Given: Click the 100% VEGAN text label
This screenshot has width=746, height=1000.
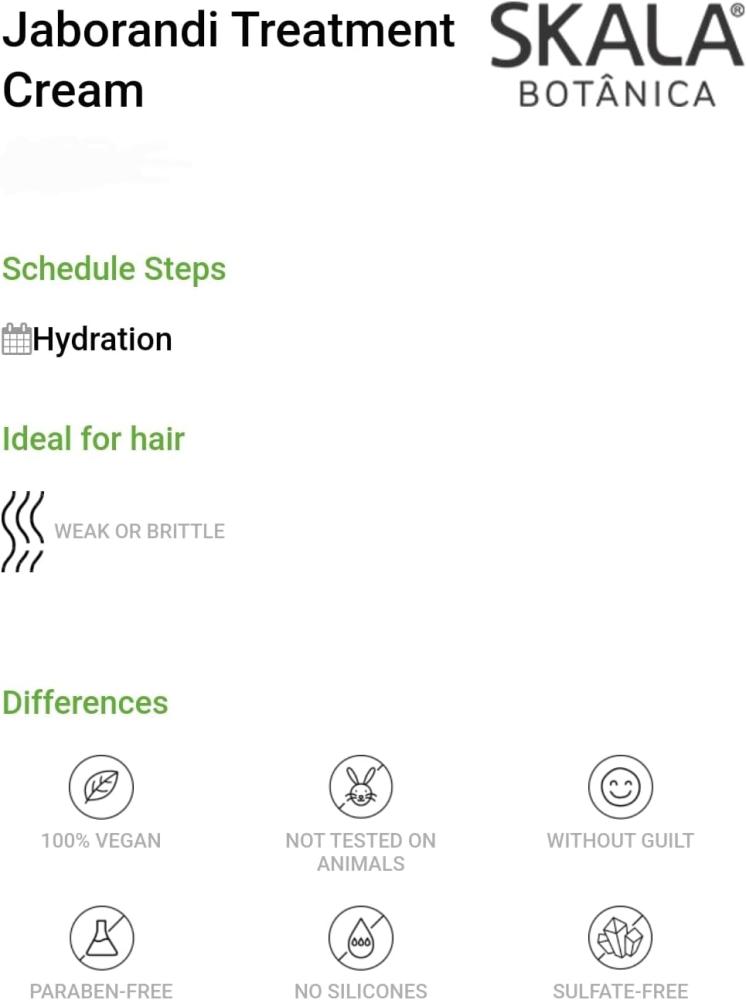Looking at the screenshot, I should pos(101,841).
